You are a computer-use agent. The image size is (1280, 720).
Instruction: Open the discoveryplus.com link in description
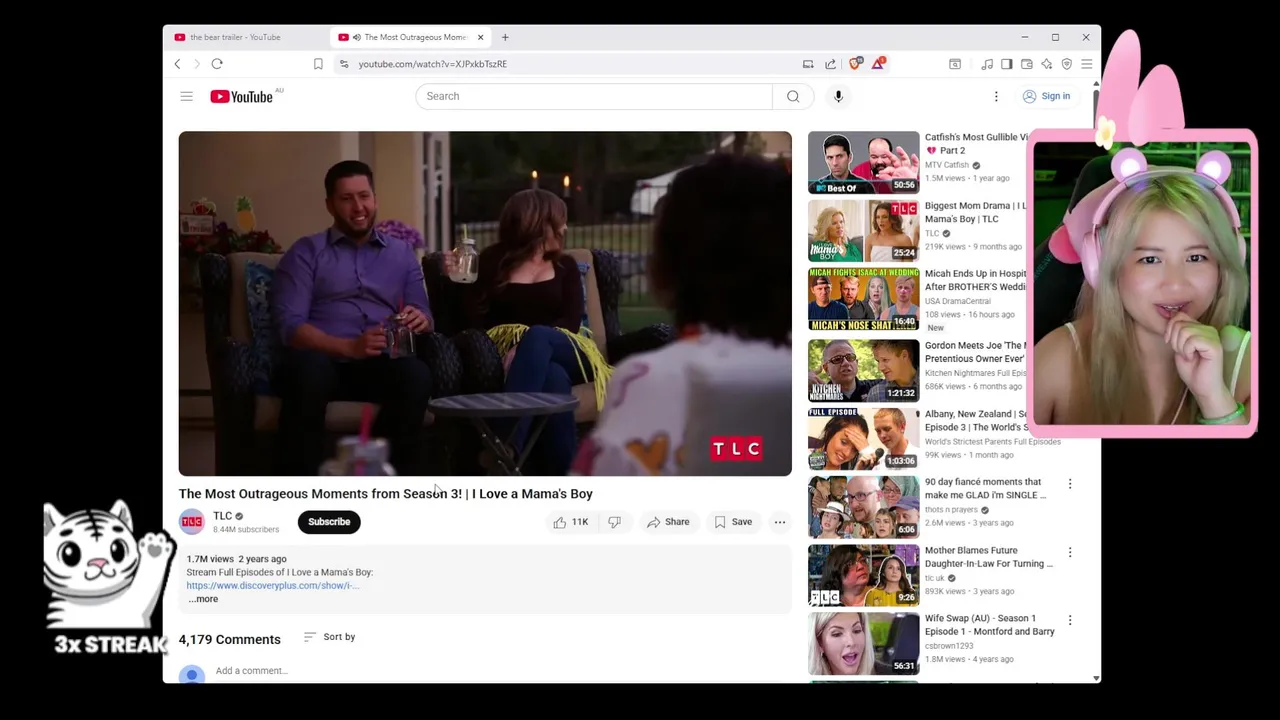point(272,585)
